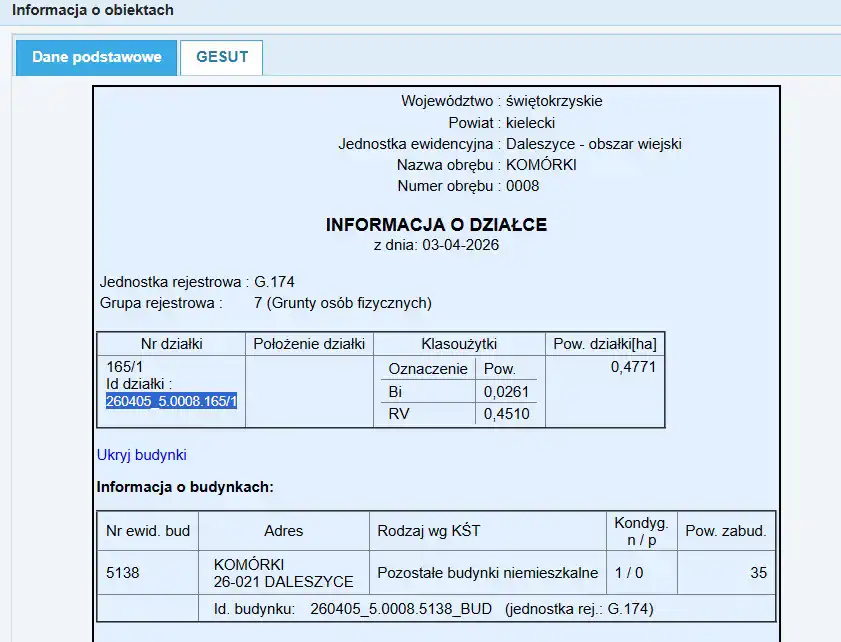
Task: Click the built-up area value 35
Action: coord(757,573)
